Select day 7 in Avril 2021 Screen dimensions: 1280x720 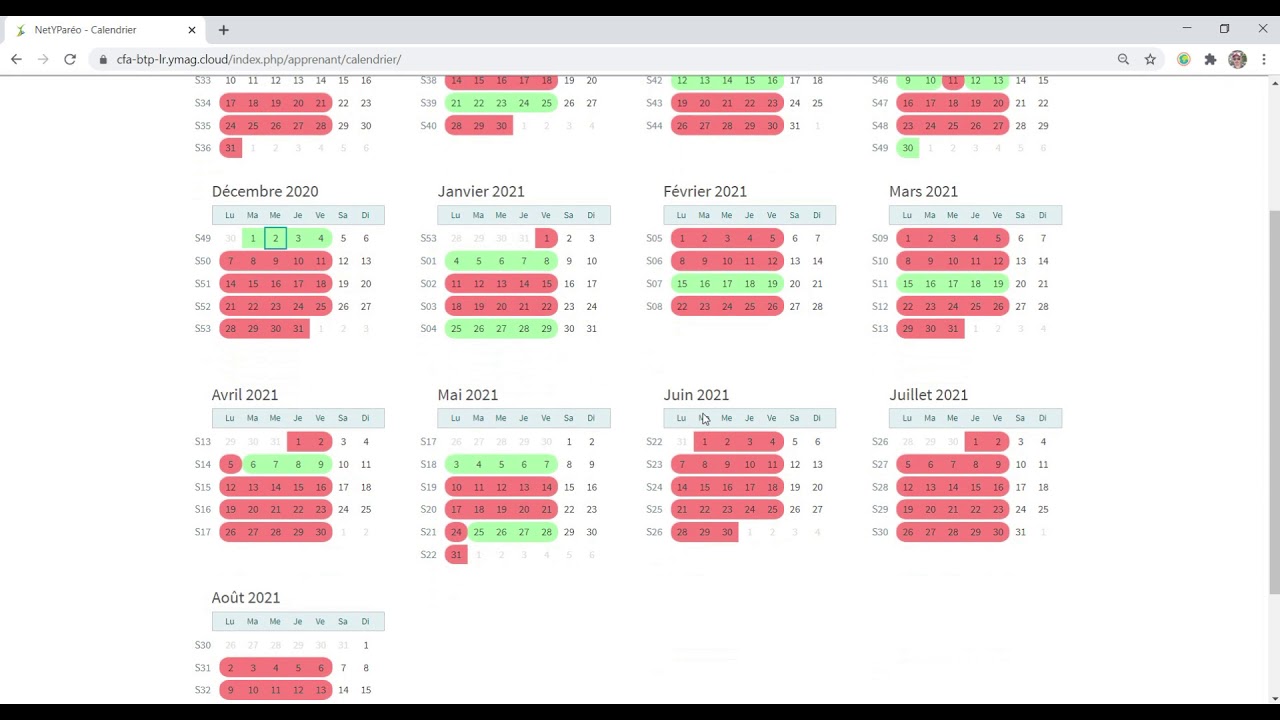(x=275, y=464)
